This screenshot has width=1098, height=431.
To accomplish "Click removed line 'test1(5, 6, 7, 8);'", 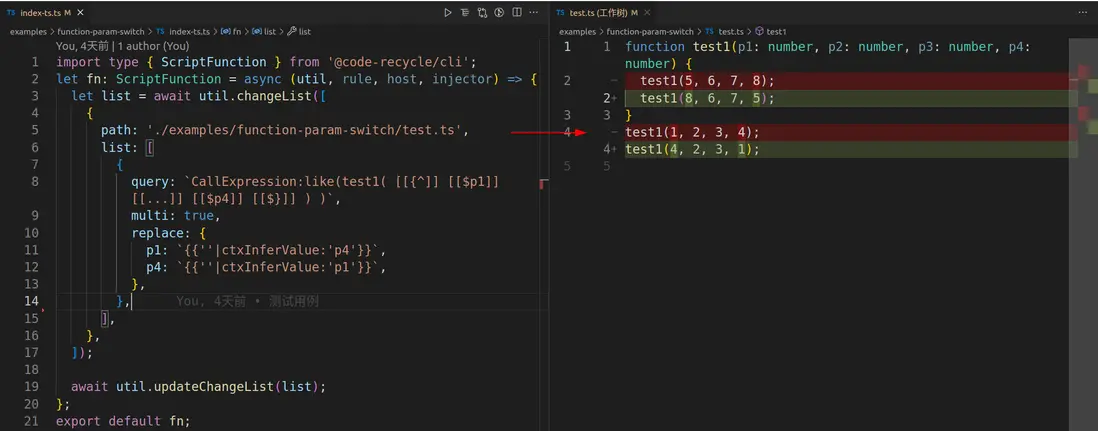I will (x=707, y=81).
